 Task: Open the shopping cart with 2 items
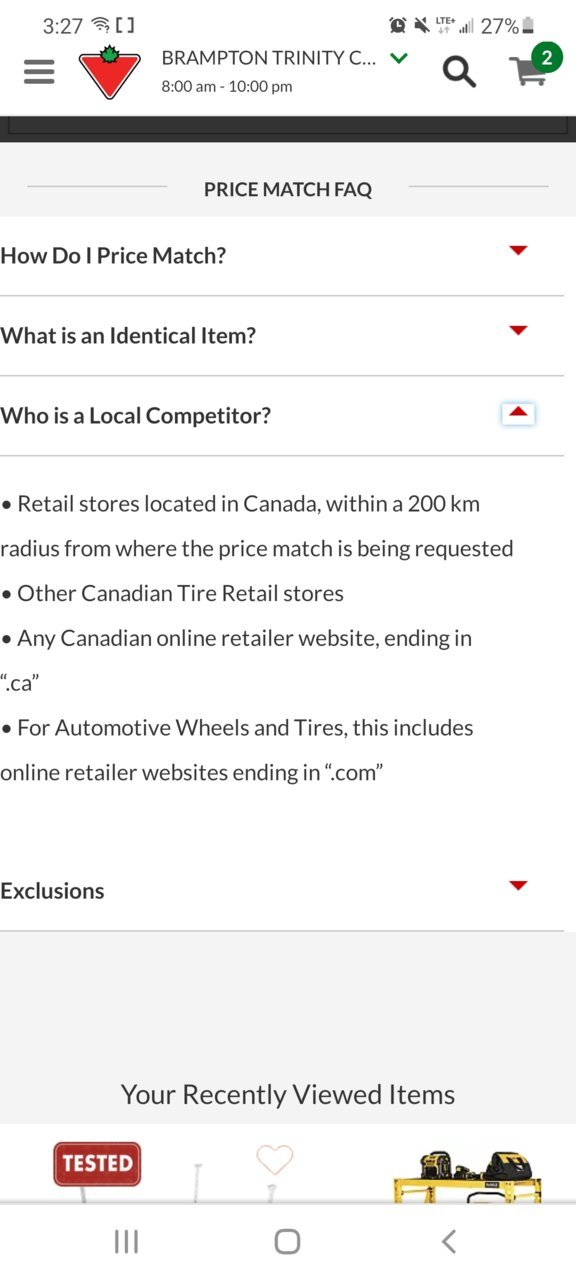coord(532,67)
